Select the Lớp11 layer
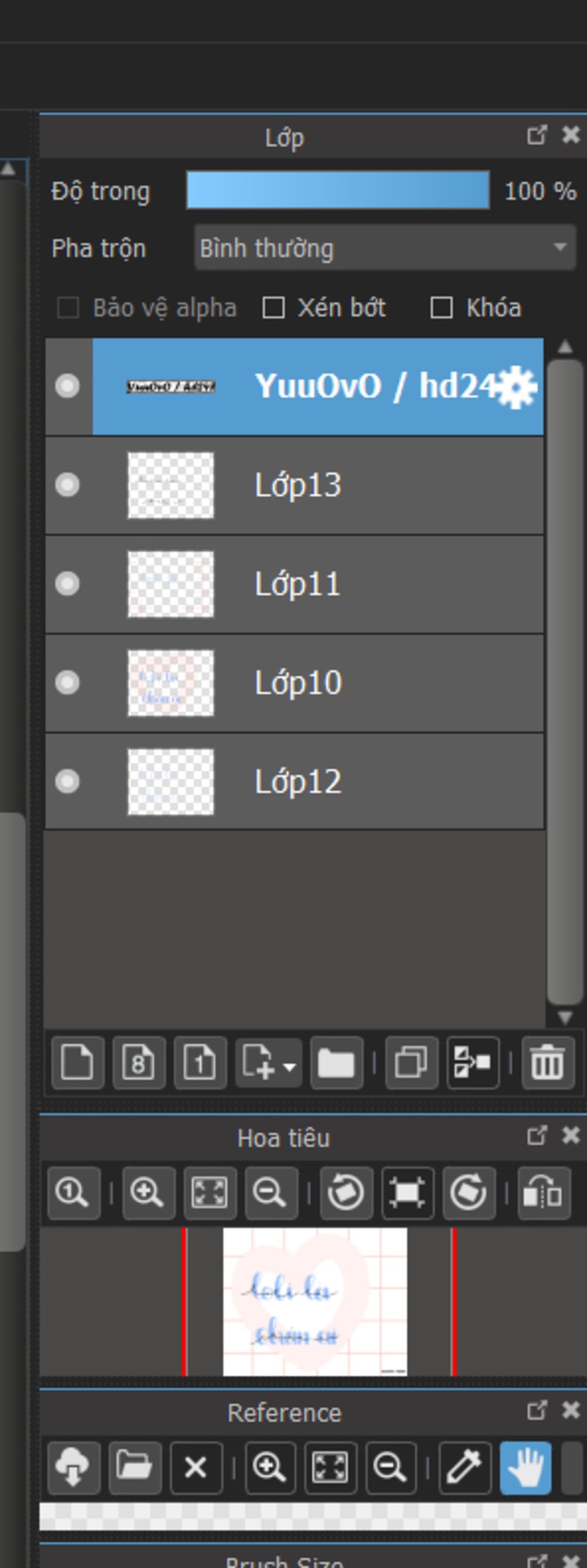This screenshot has width=587, height=1568. coord(295,584)
